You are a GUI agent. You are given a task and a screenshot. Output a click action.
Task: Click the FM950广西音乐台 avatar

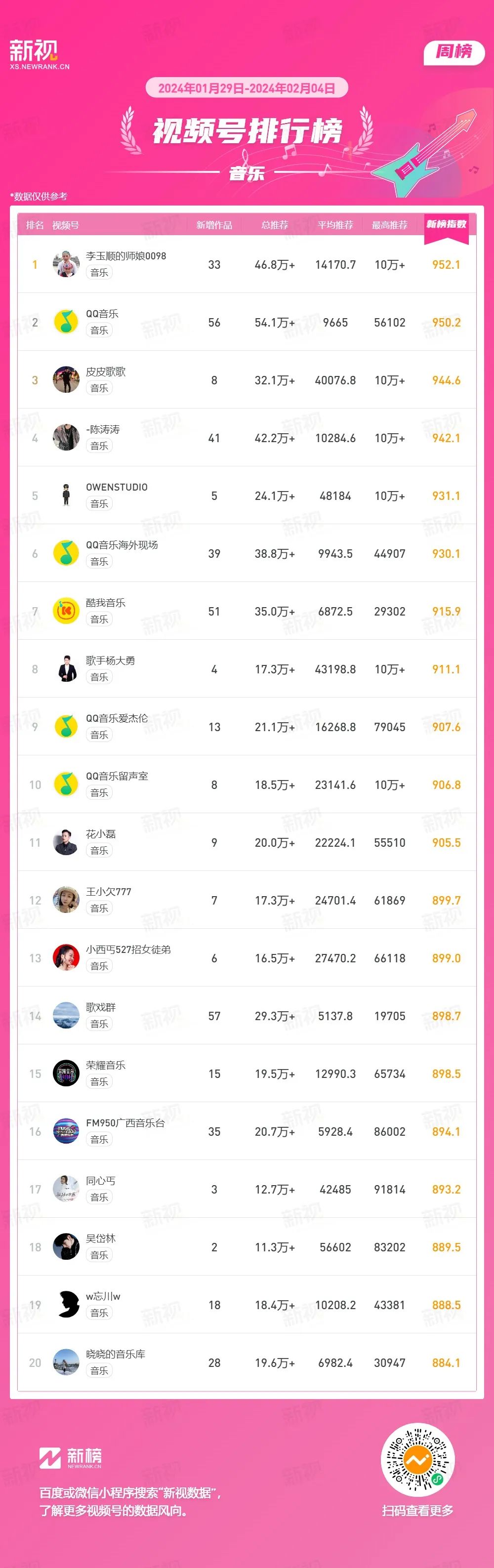click(x=66, y=1132)
